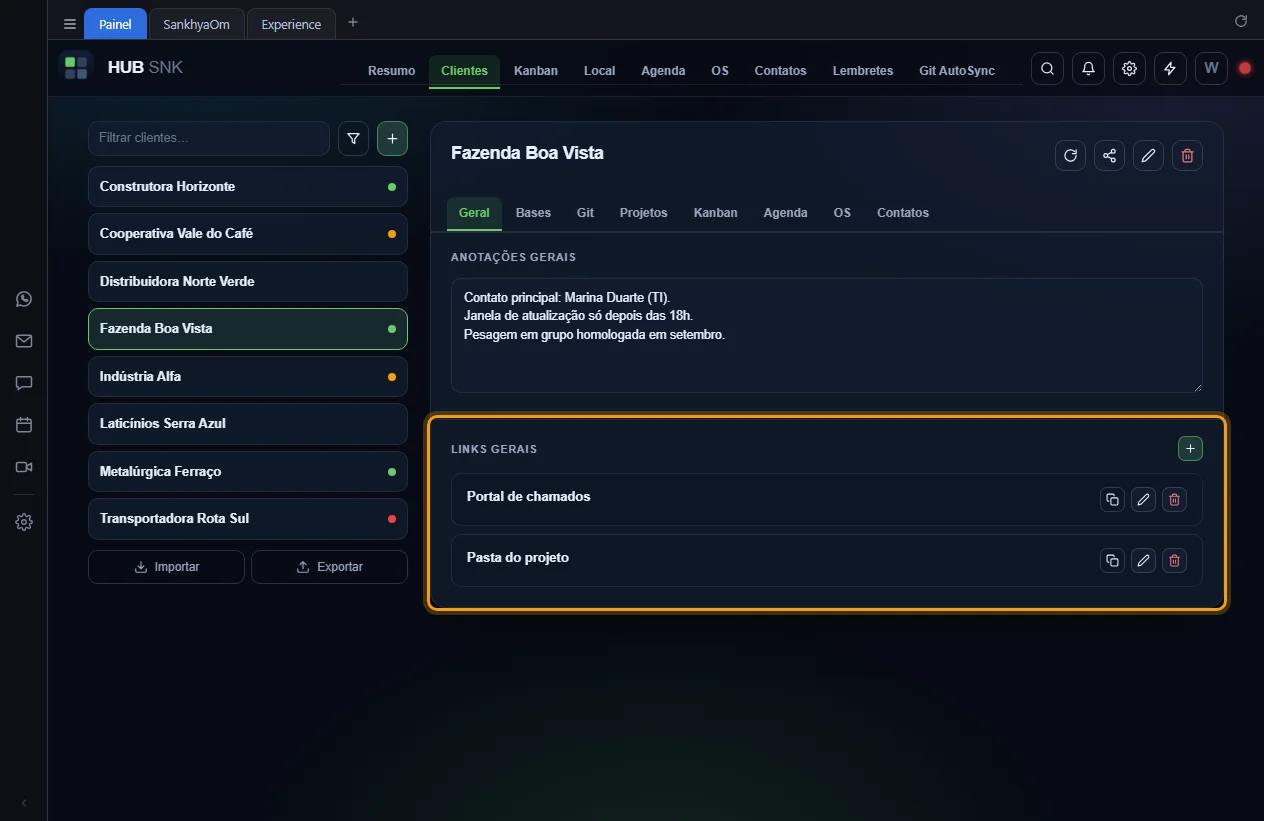Copy the Portal de chamados link
This screenshot has width=1264, height=821.
click(x=1112, y=500)
